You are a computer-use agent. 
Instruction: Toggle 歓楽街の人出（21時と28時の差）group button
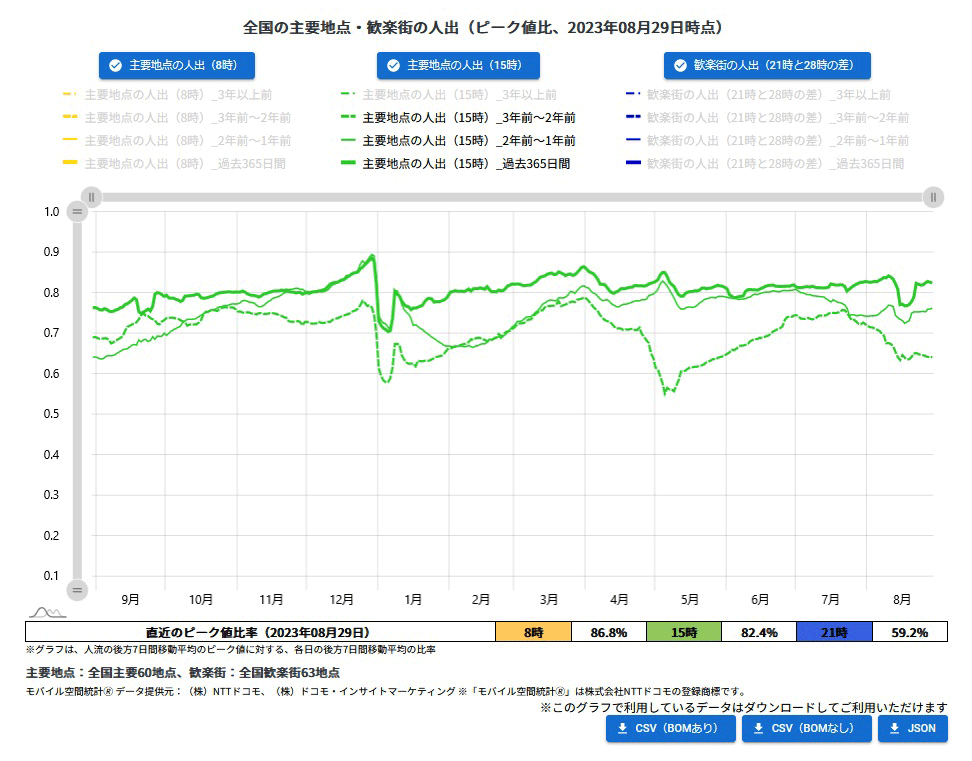pyautogui.click(x=767, y=65)
